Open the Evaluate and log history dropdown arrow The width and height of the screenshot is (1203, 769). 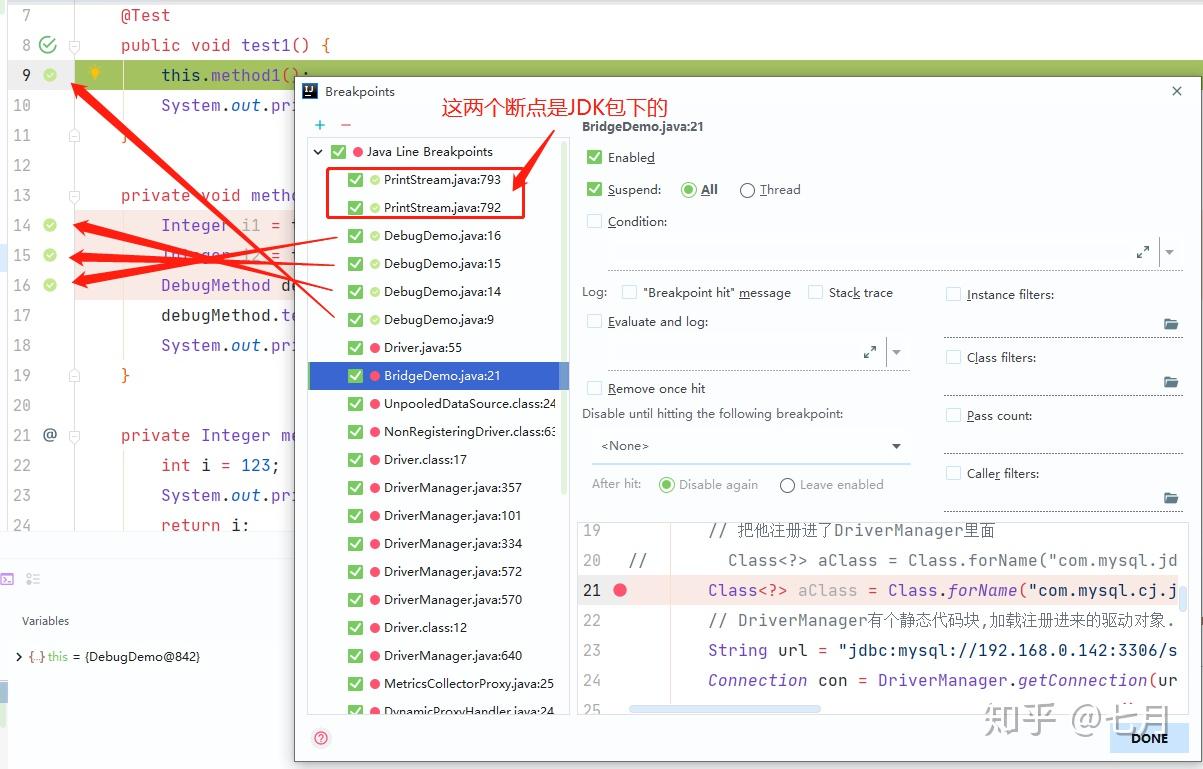[x=896, y=353]
